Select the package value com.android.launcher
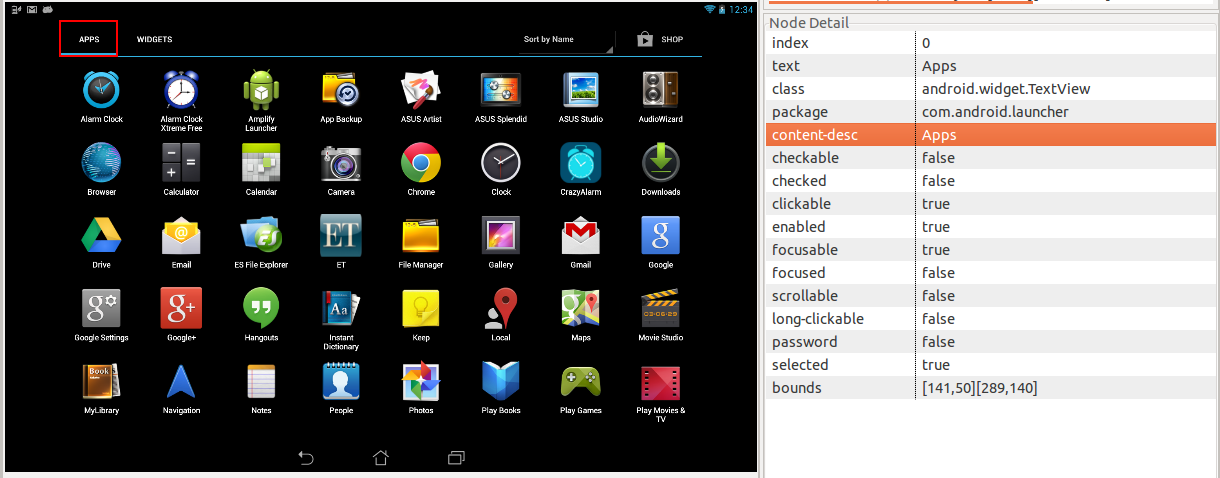This screenshot has width=1220, height=478. (x=995, y=111)
